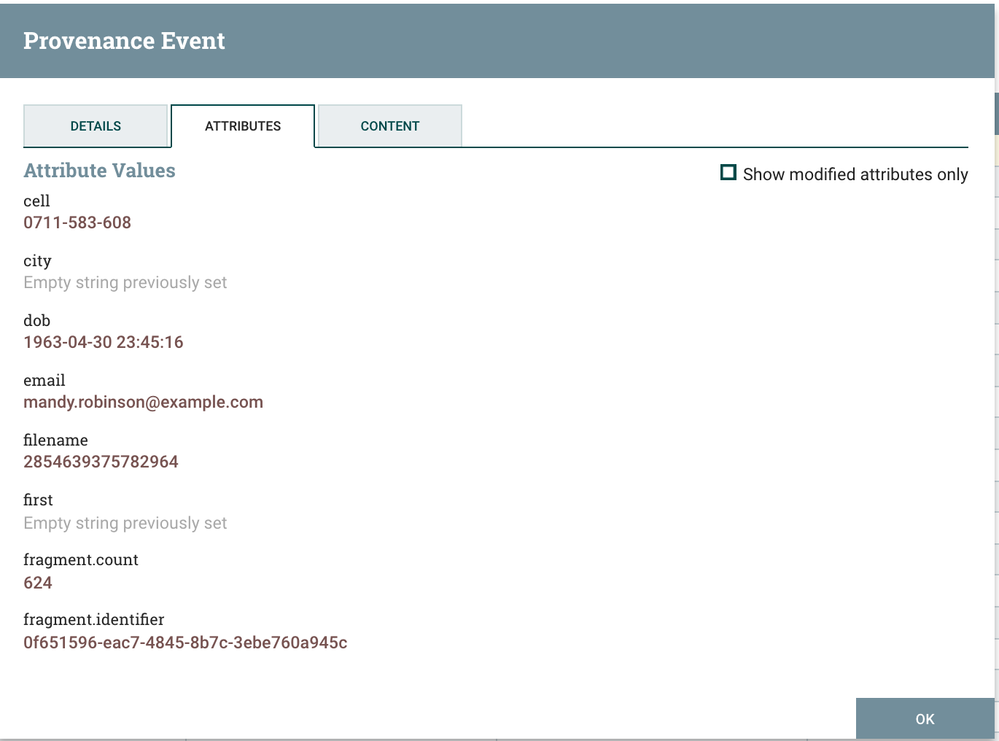Click Empty string previously set under city
The image size is (999, 741).
tap(125, 282)
